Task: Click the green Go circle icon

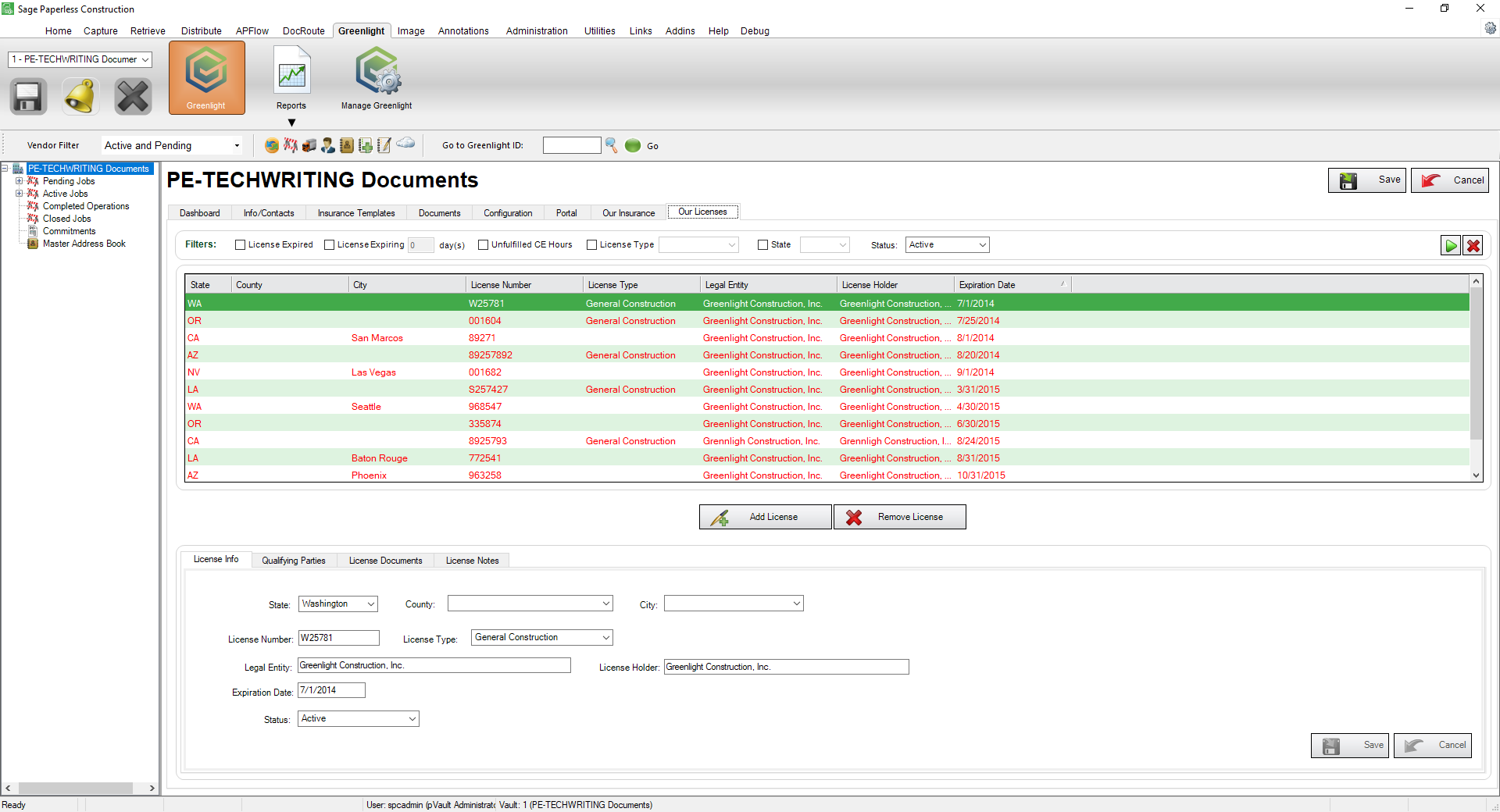Action: (x=633, y=145)
